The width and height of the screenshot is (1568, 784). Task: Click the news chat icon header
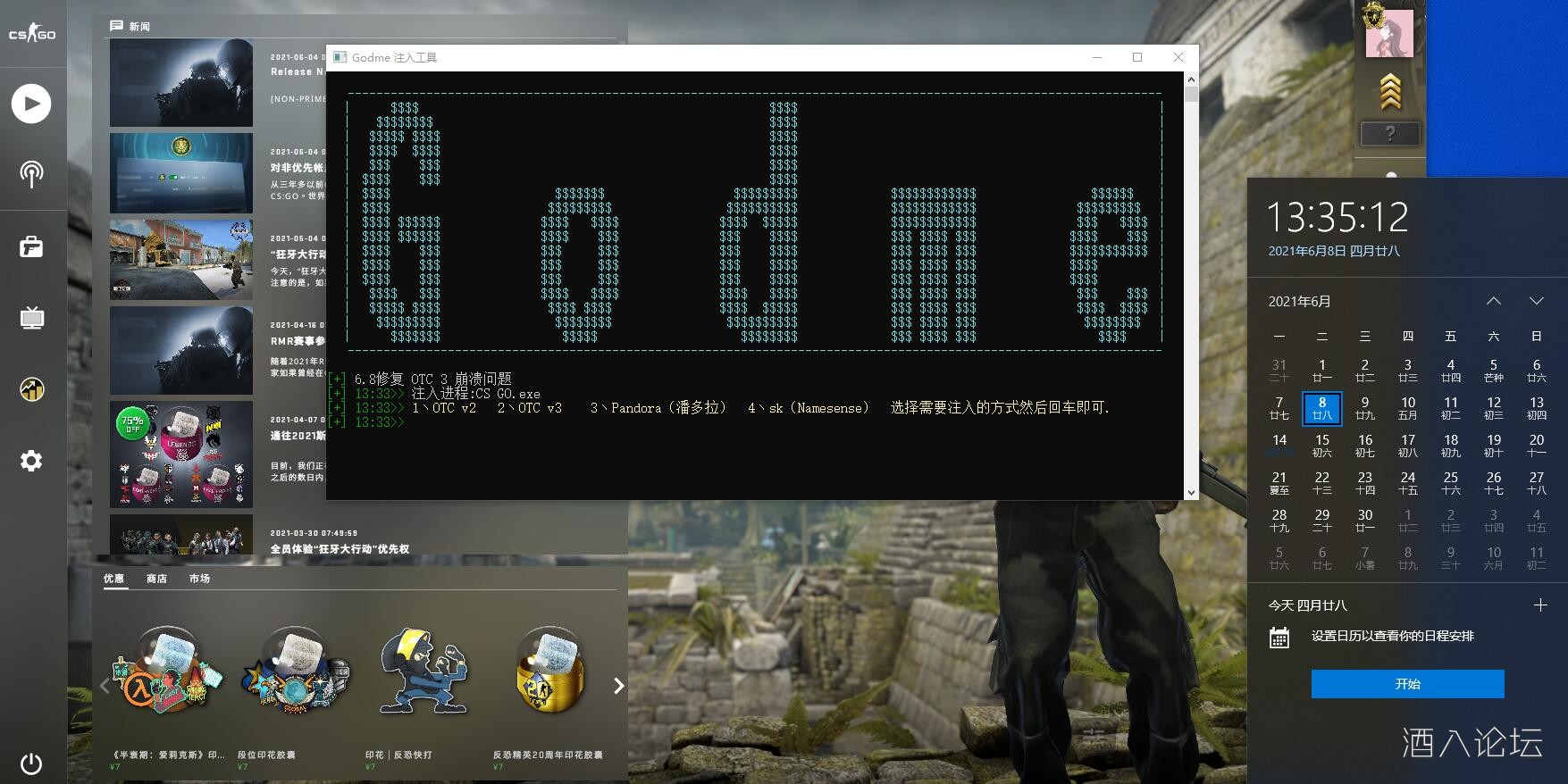[x=116, y=26]
